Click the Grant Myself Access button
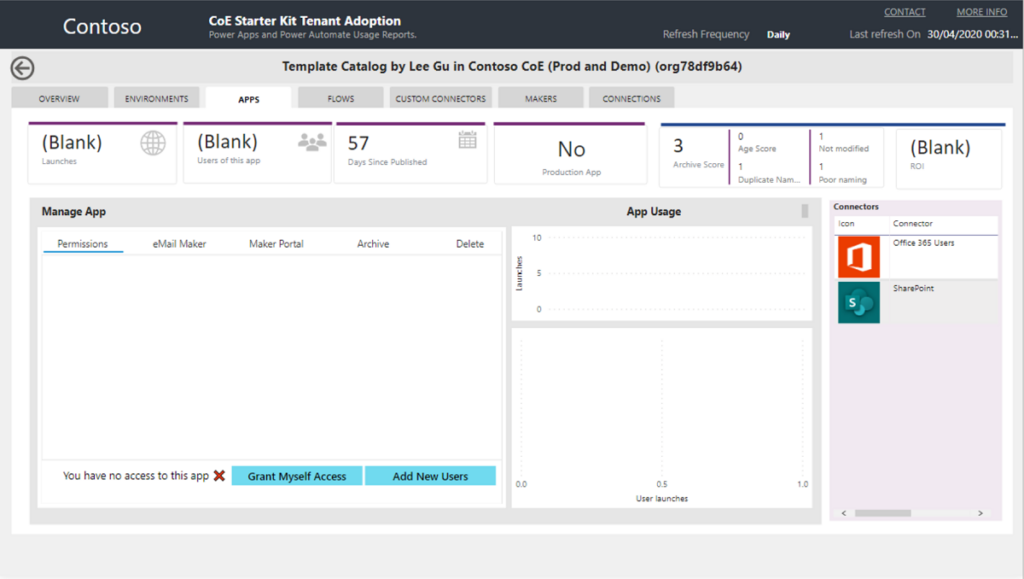 point(296,476)
